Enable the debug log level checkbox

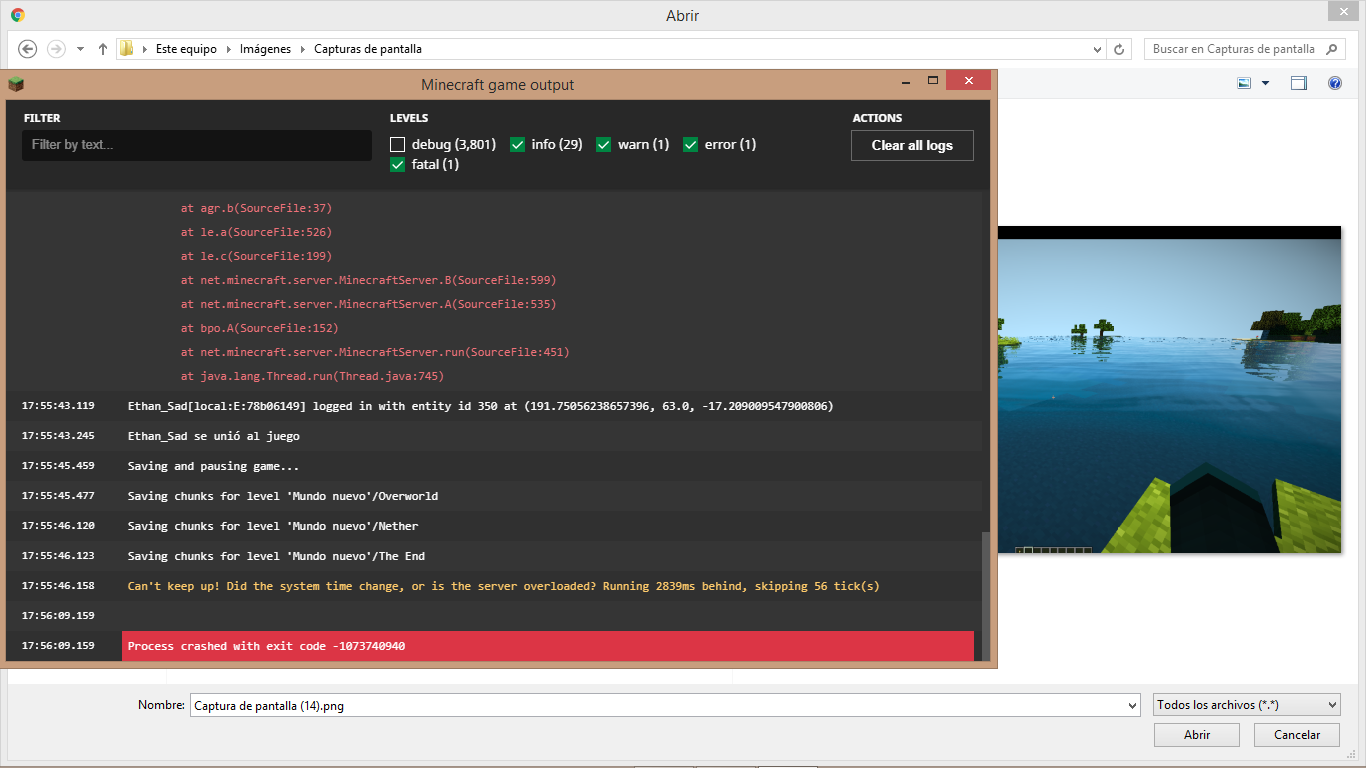398,145
